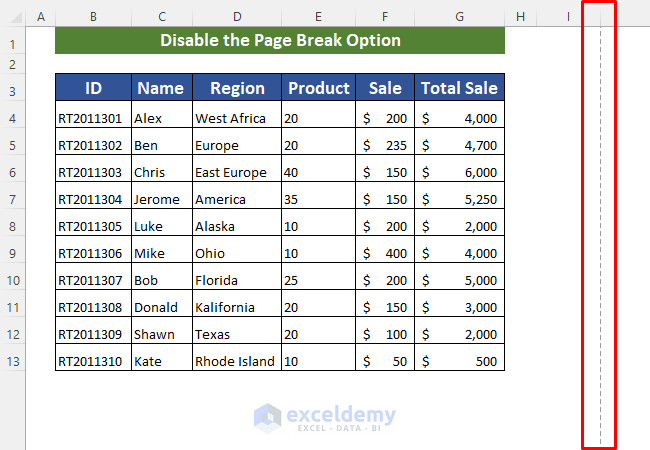The height and width of the screenshot is (450, 650).
Task: Select the Total Sale header cell
Action: coord(459,88)
